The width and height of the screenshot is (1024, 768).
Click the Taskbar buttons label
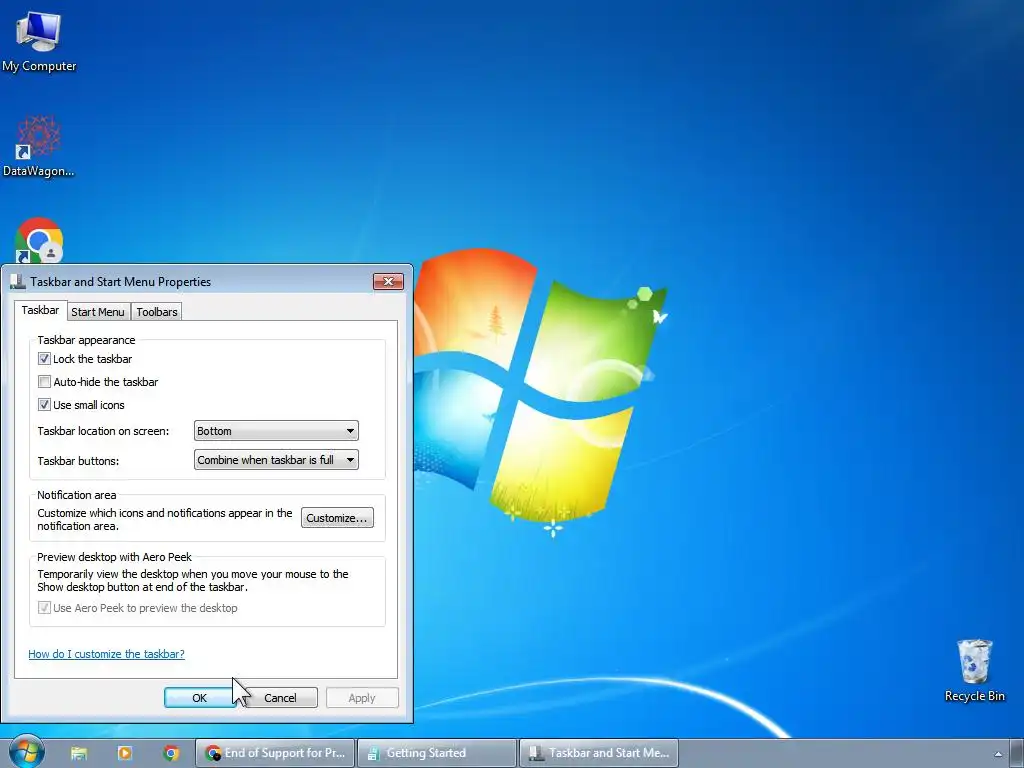78,460
